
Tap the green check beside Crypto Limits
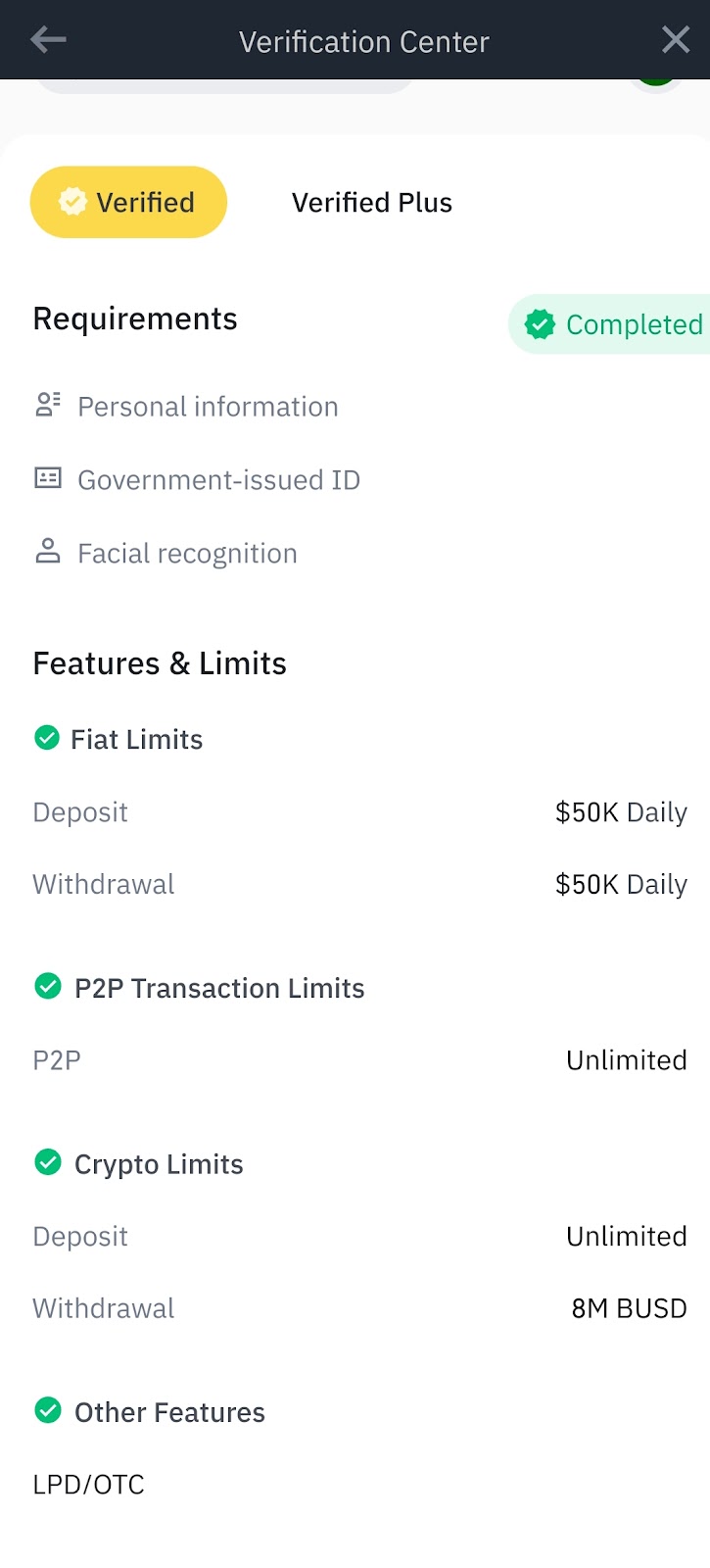pos(48,1162)
